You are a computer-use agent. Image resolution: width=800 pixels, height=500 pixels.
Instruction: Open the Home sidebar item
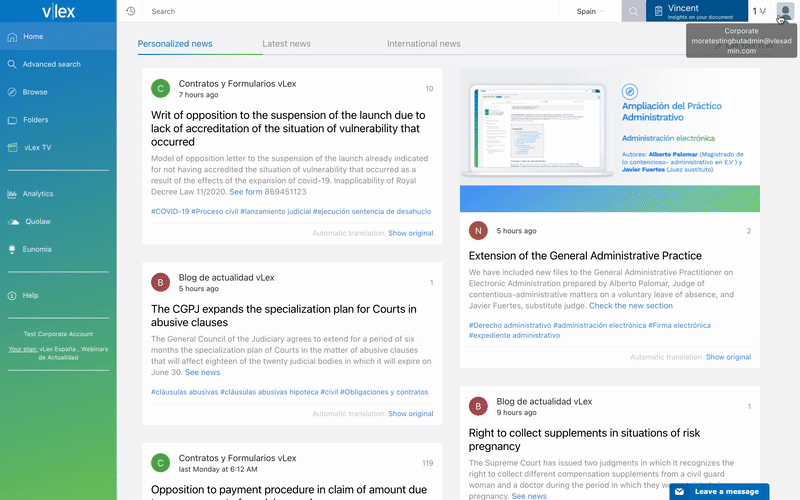pyautogui.click(x=58, y=37)
